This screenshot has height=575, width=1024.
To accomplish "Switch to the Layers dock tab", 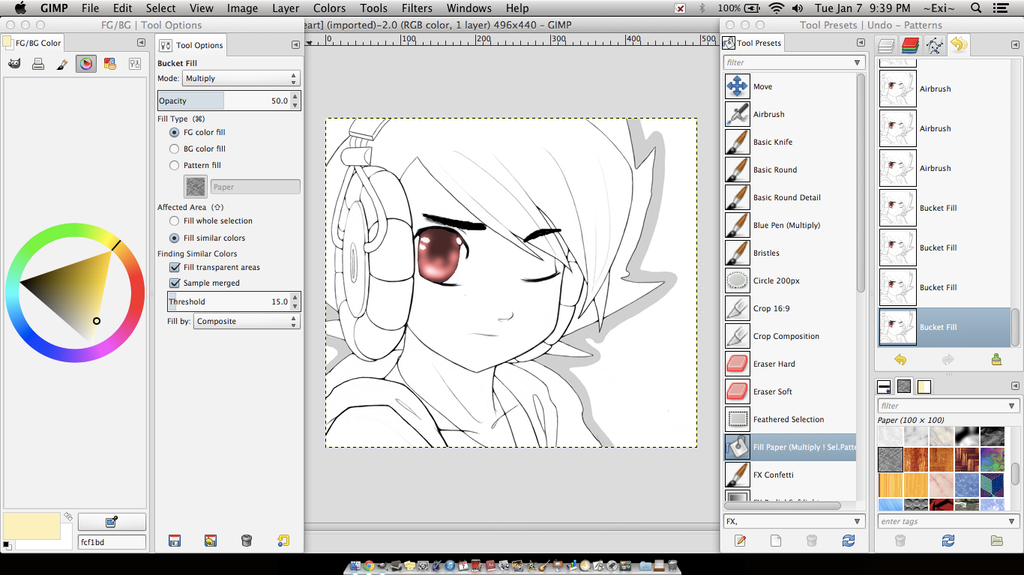I will coord(886,45).
